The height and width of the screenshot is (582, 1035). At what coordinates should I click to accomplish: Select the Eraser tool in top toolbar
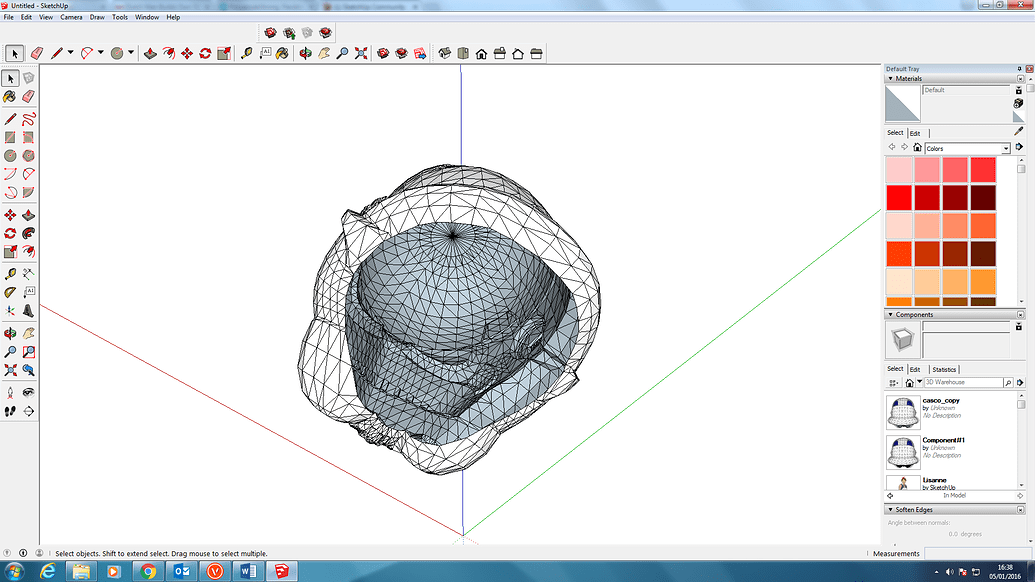pyautogui.click(x=37, y=53)
